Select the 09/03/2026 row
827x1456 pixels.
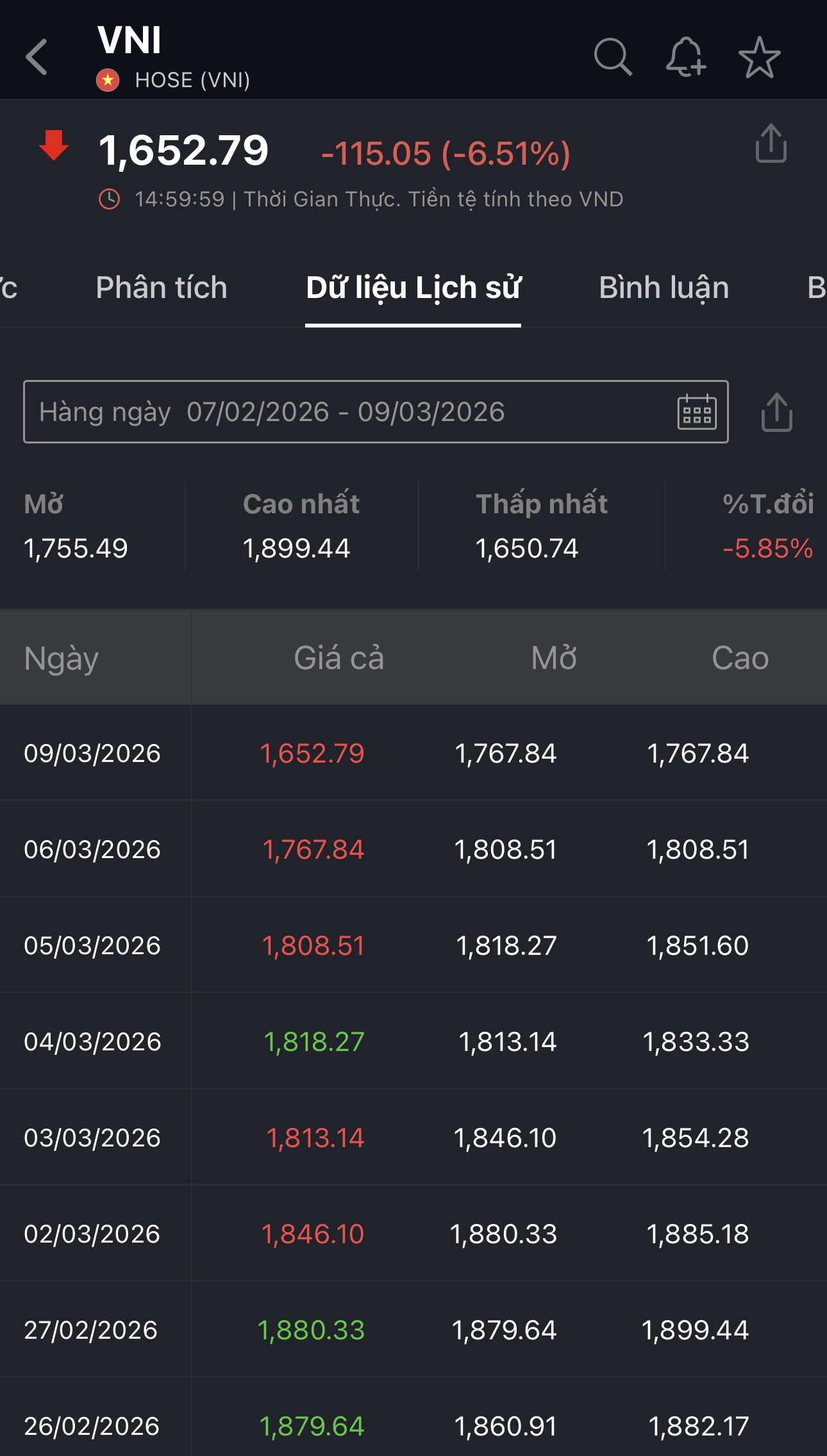(92, 754)
